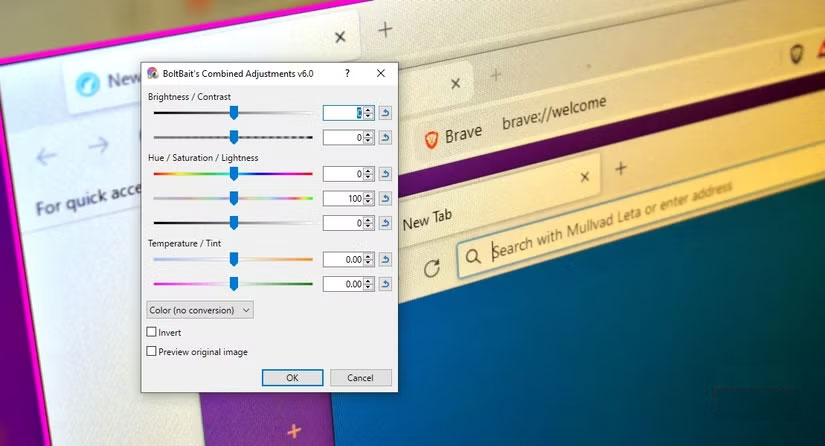
Task: Click the reload icon in the Mullvad browser image
Action: [431, 268]
